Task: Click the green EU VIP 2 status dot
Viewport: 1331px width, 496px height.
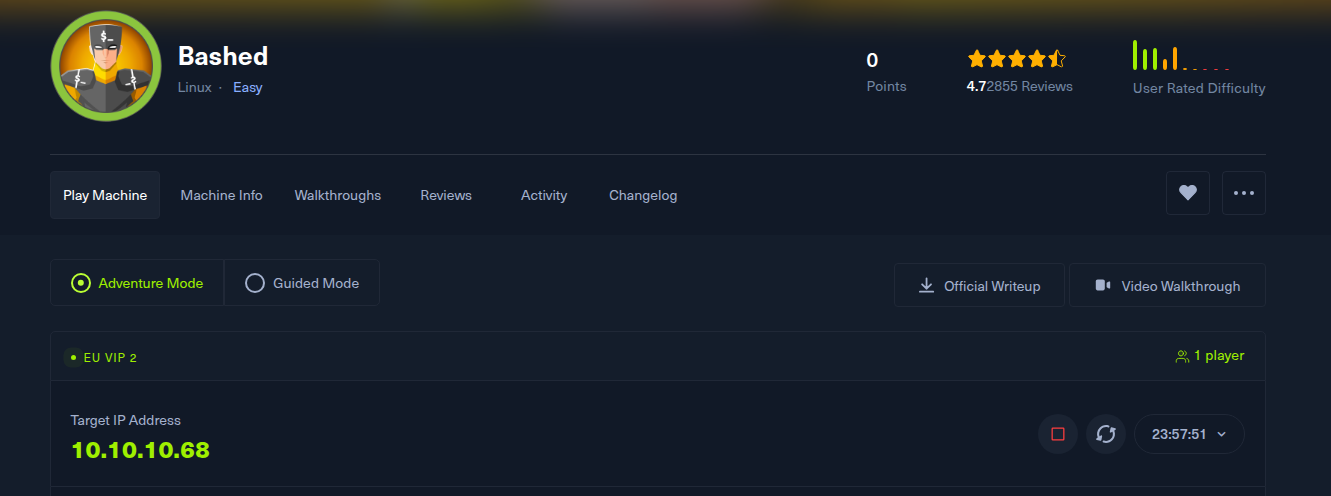Action: [x=73, y=357]
